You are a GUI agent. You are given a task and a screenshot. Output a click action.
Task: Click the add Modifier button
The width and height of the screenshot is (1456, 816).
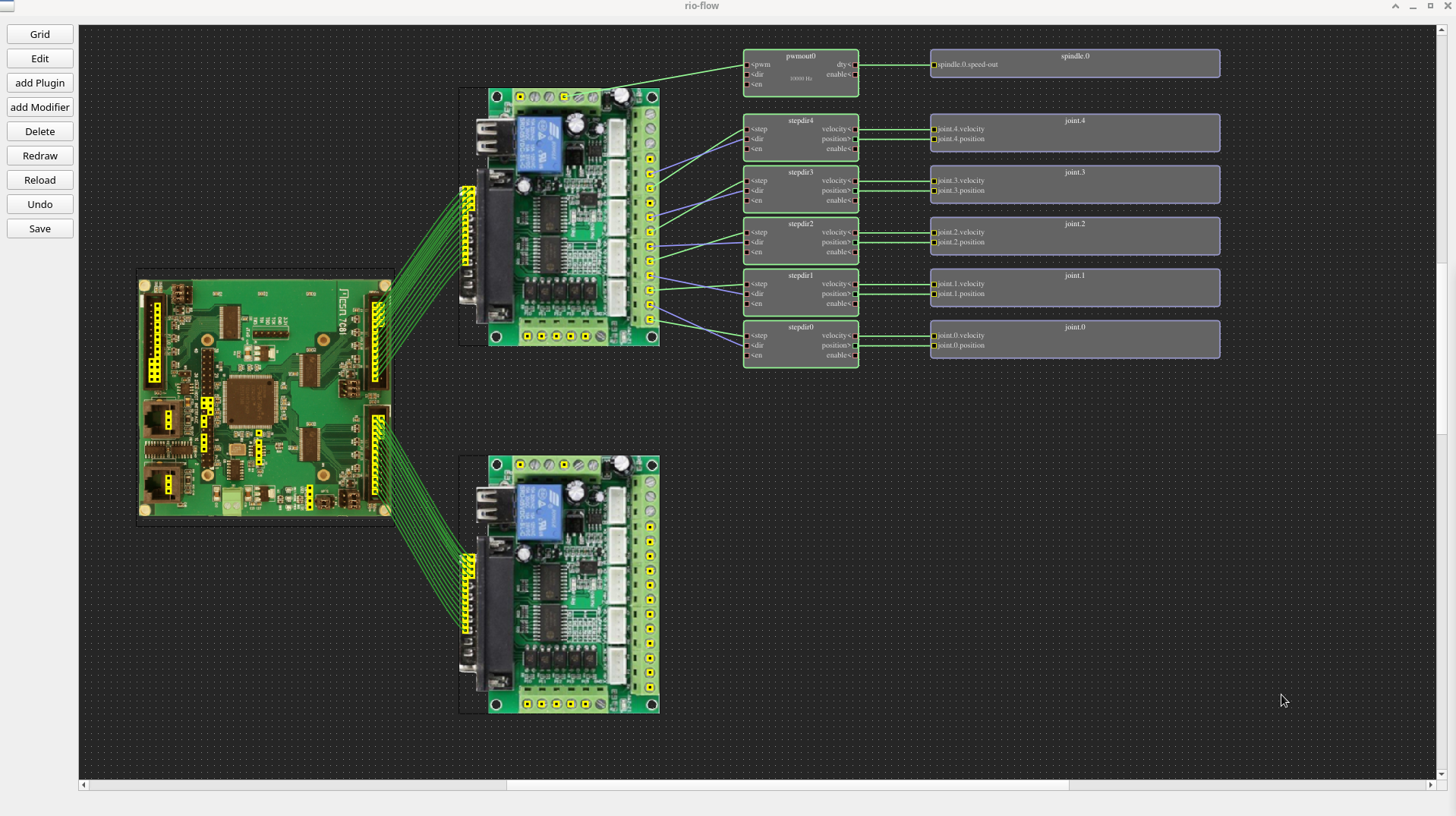[40, 107]
